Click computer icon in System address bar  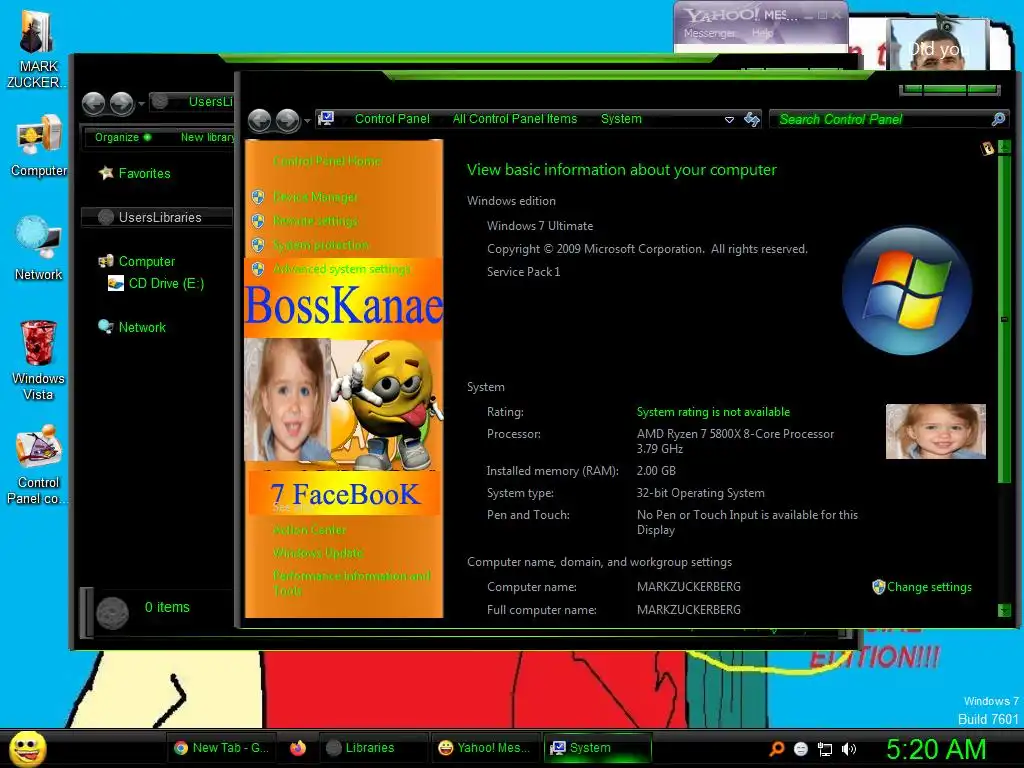(x=326, y=118)
